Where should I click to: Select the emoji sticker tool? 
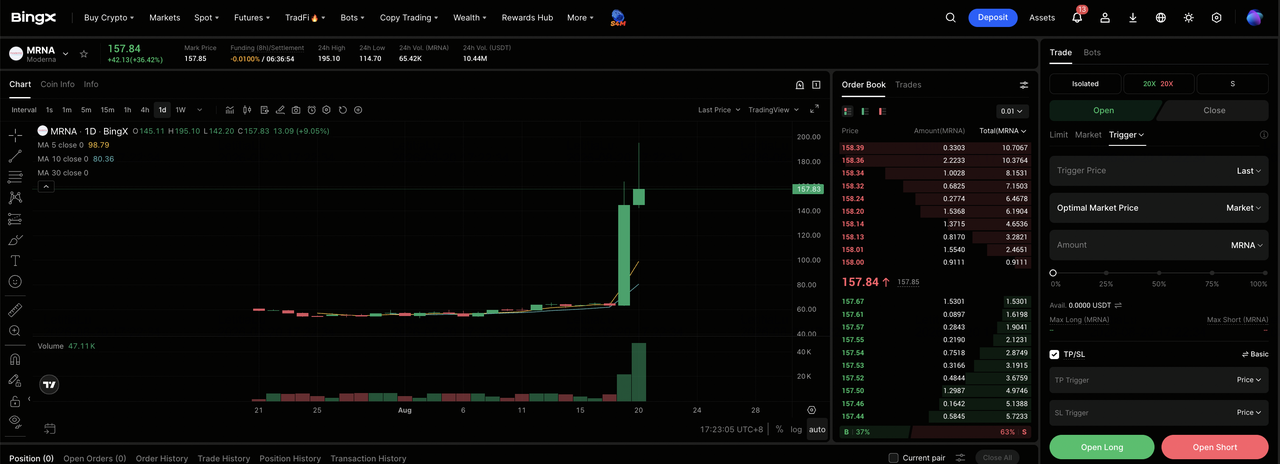[x=15, y=282]
